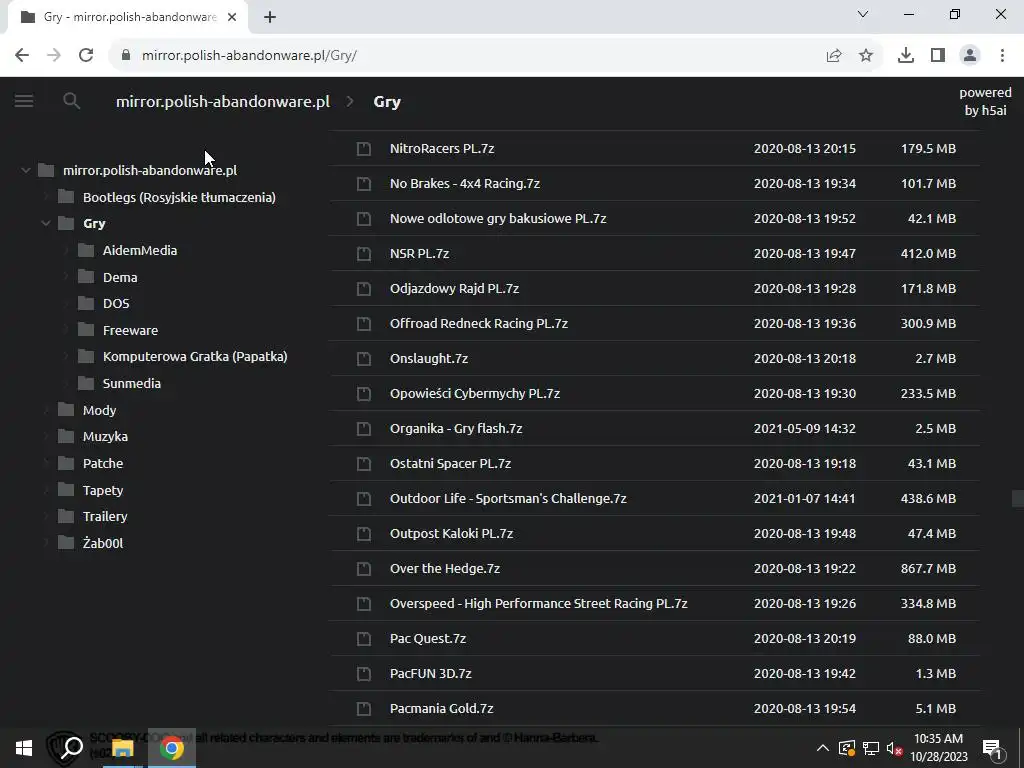Click the Gry breadcrumb
Viewport: 1024px width, 768px height.
click(387, 101)
